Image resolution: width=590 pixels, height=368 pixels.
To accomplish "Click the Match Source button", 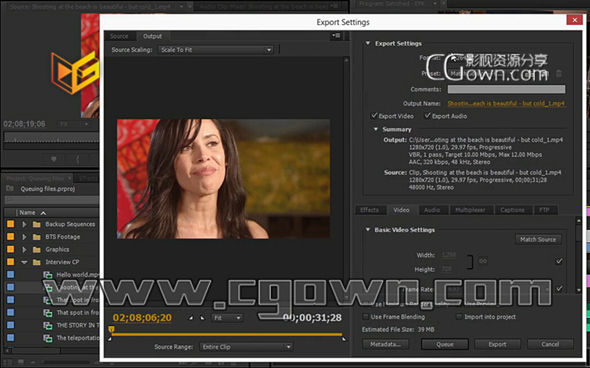I will pos(538,239).
